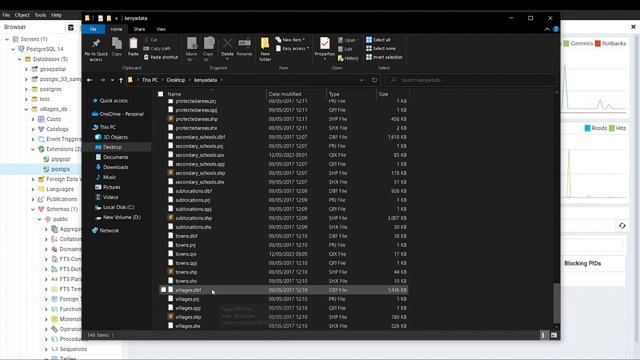The image size is (640, 360).
Task: Close the pgAdmin panel with X
Action: (x=633, y=27)
